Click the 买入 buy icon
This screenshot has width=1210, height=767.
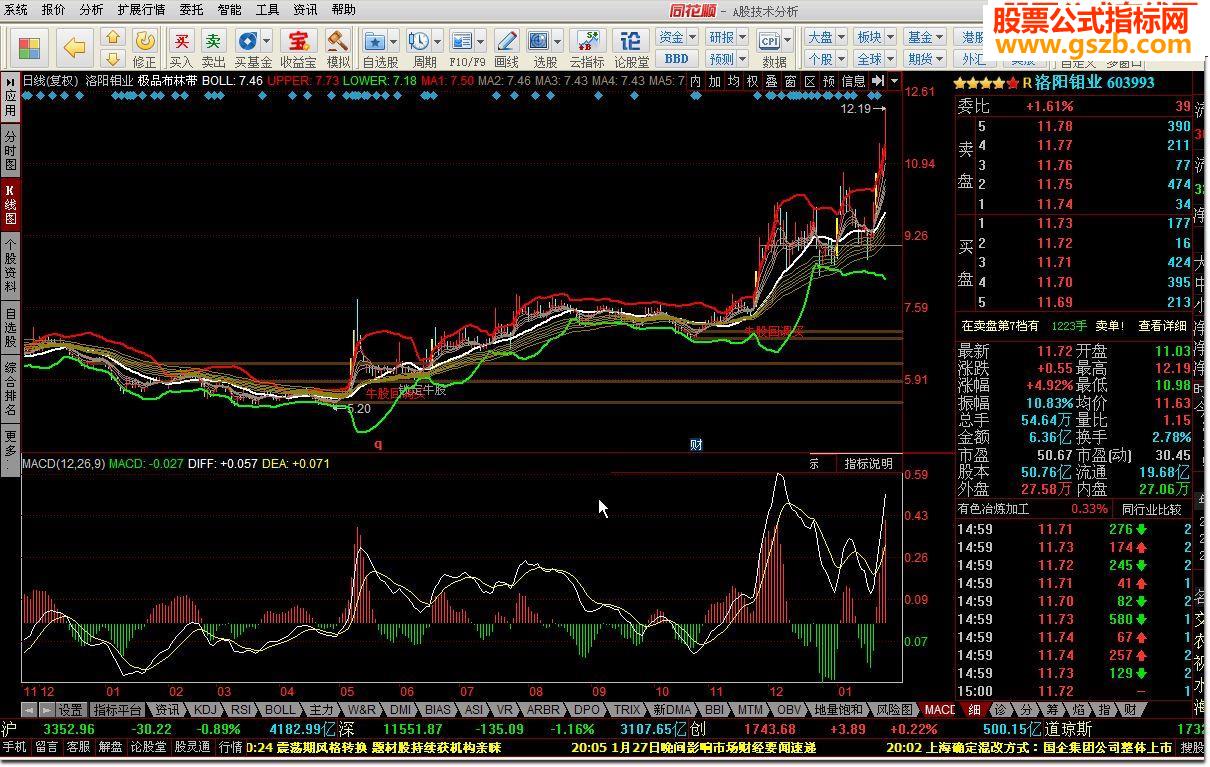[181, 41]
